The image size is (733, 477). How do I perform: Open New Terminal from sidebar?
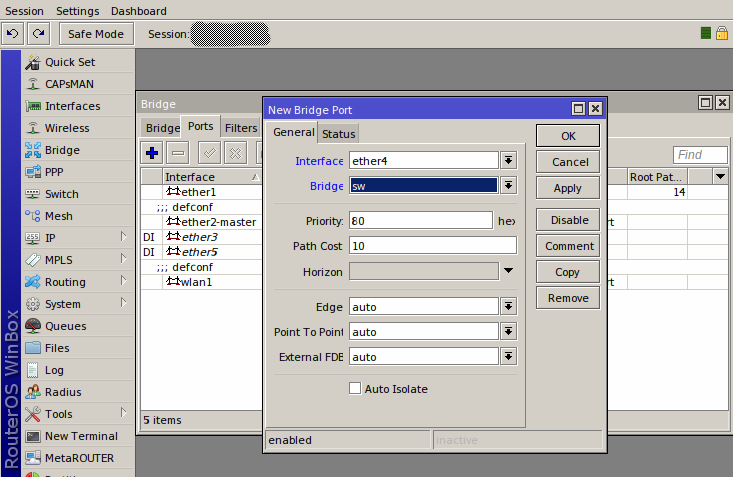80,436
